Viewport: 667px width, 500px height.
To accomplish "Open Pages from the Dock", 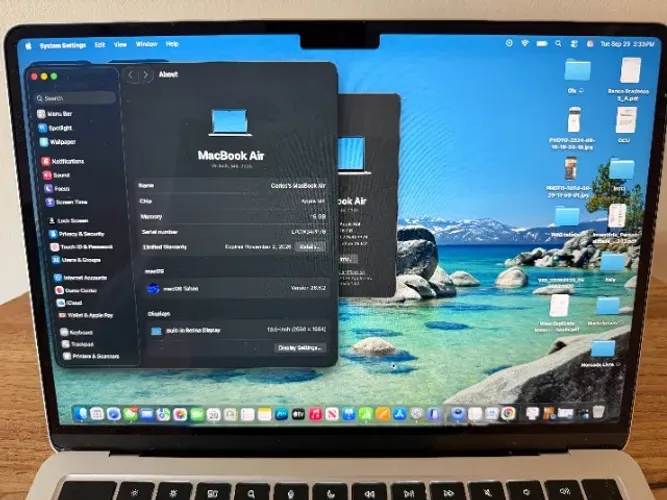I will [x=382, y=414].
